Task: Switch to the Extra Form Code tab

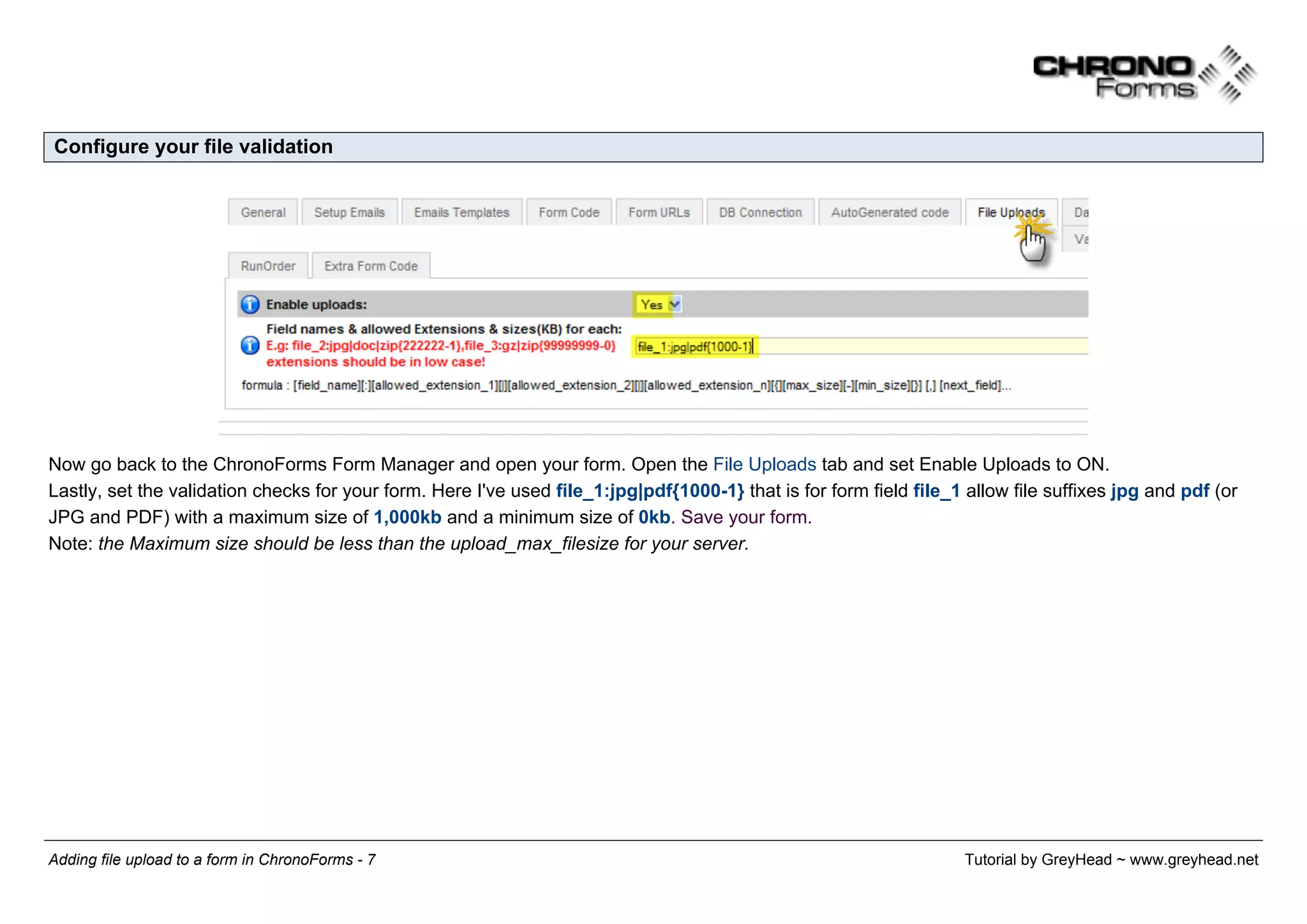Action: tap(371, 266)
